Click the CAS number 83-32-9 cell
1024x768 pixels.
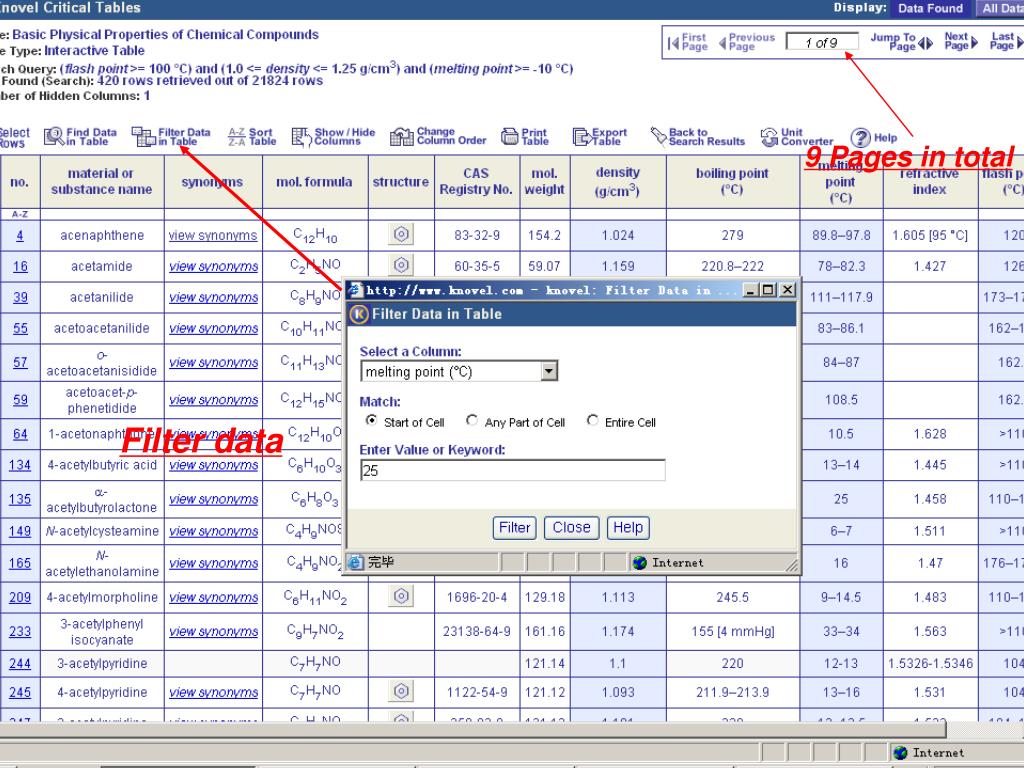click(x=477, y=235)
